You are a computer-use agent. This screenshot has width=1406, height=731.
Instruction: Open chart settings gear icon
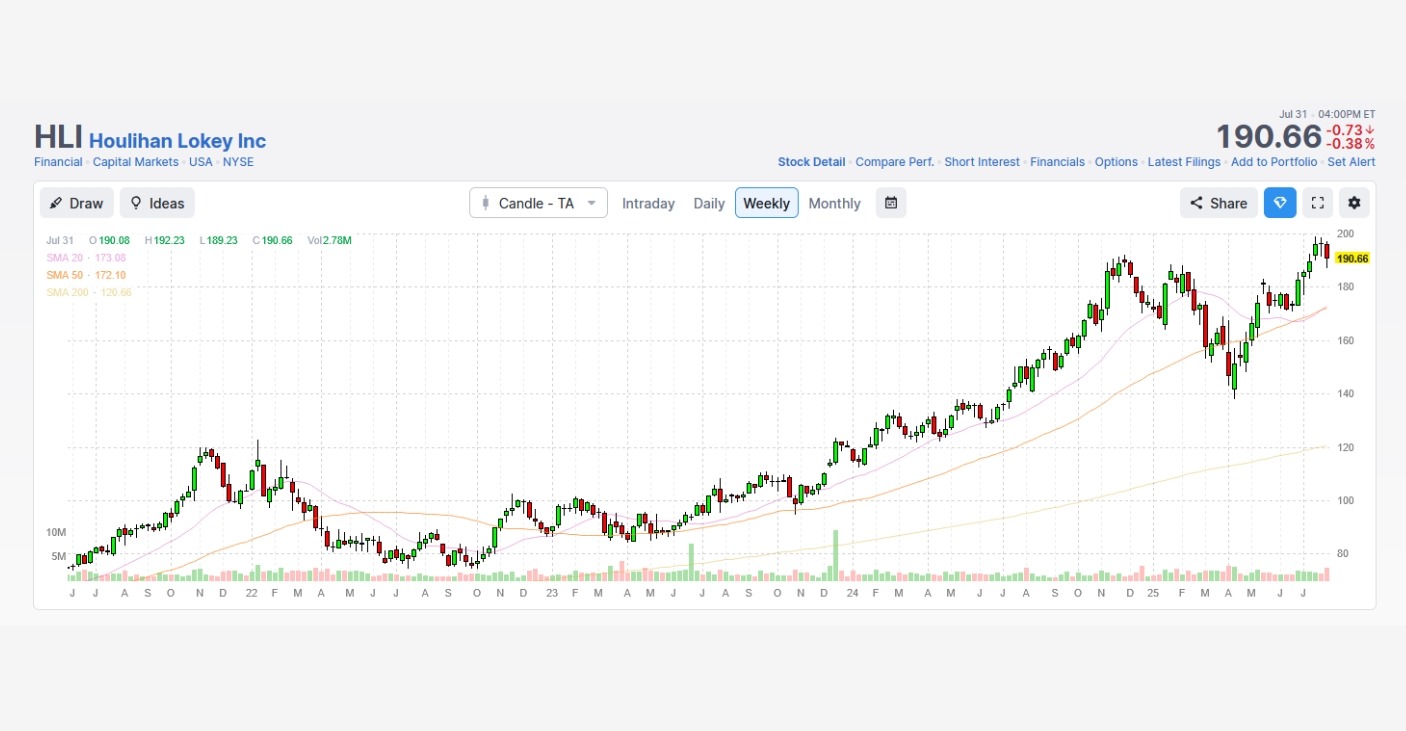(x=1354, y=203)
